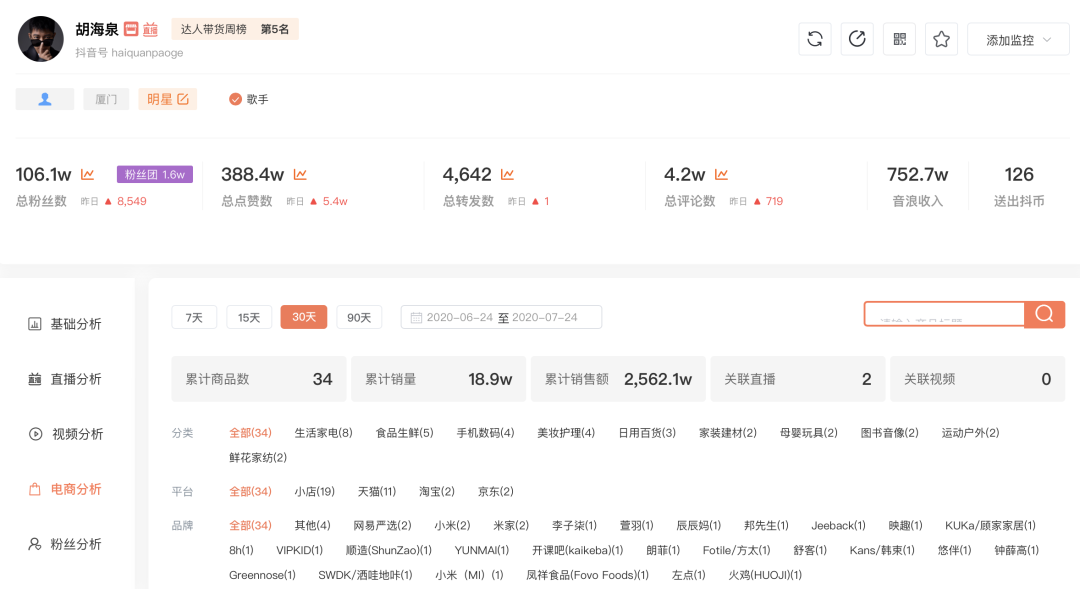Expand the 添加监控 dropdown
Image resolution: width=1080 pixels, height=589 pixels.
pyautogui.click(x=1018, y=39)
